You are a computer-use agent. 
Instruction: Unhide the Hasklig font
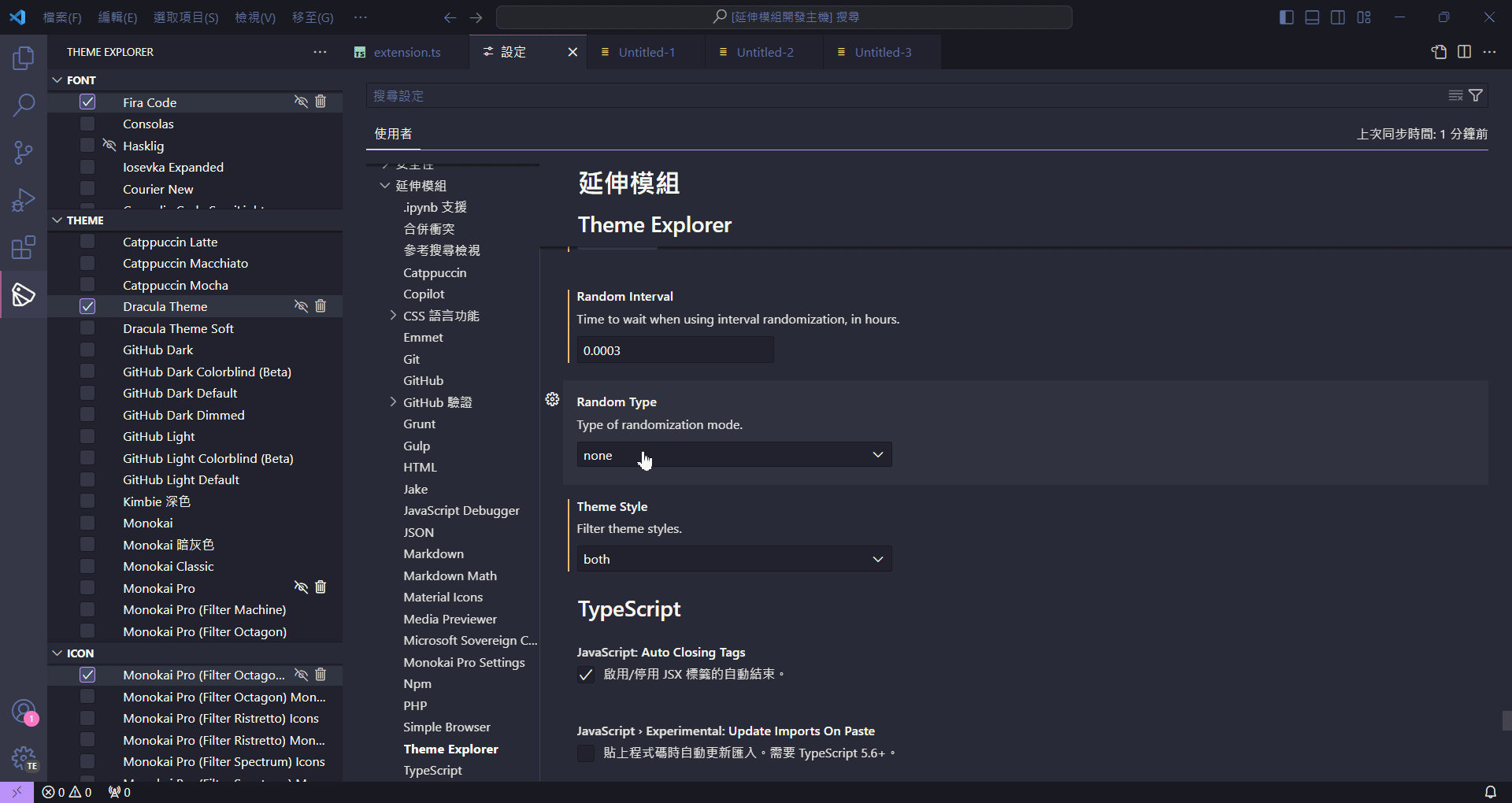tap(109, 145)
